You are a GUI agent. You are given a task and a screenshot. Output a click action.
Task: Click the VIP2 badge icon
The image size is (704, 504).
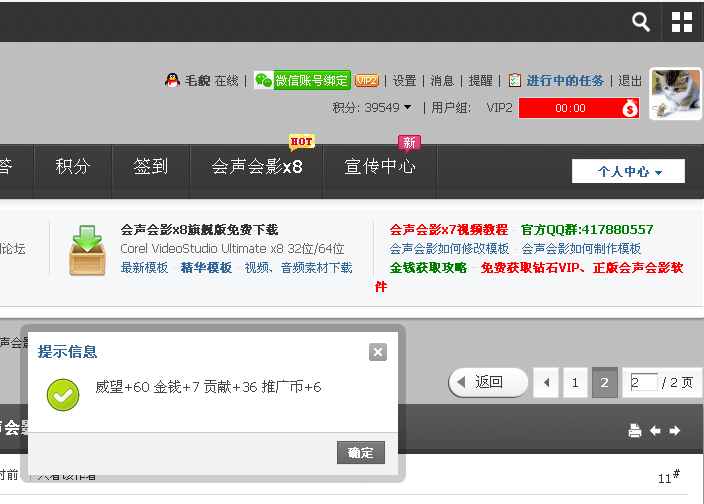[367, 80]
